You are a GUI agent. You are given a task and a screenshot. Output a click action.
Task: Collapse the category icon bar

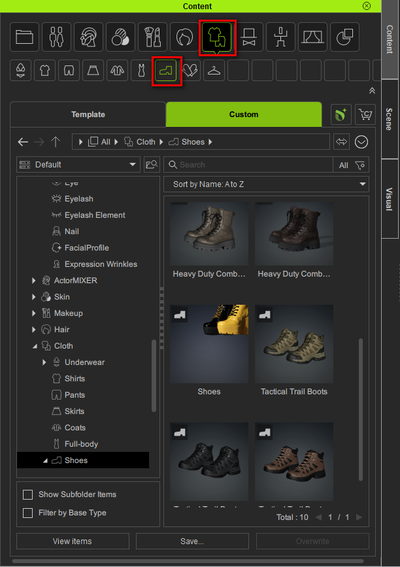[372, 91]
